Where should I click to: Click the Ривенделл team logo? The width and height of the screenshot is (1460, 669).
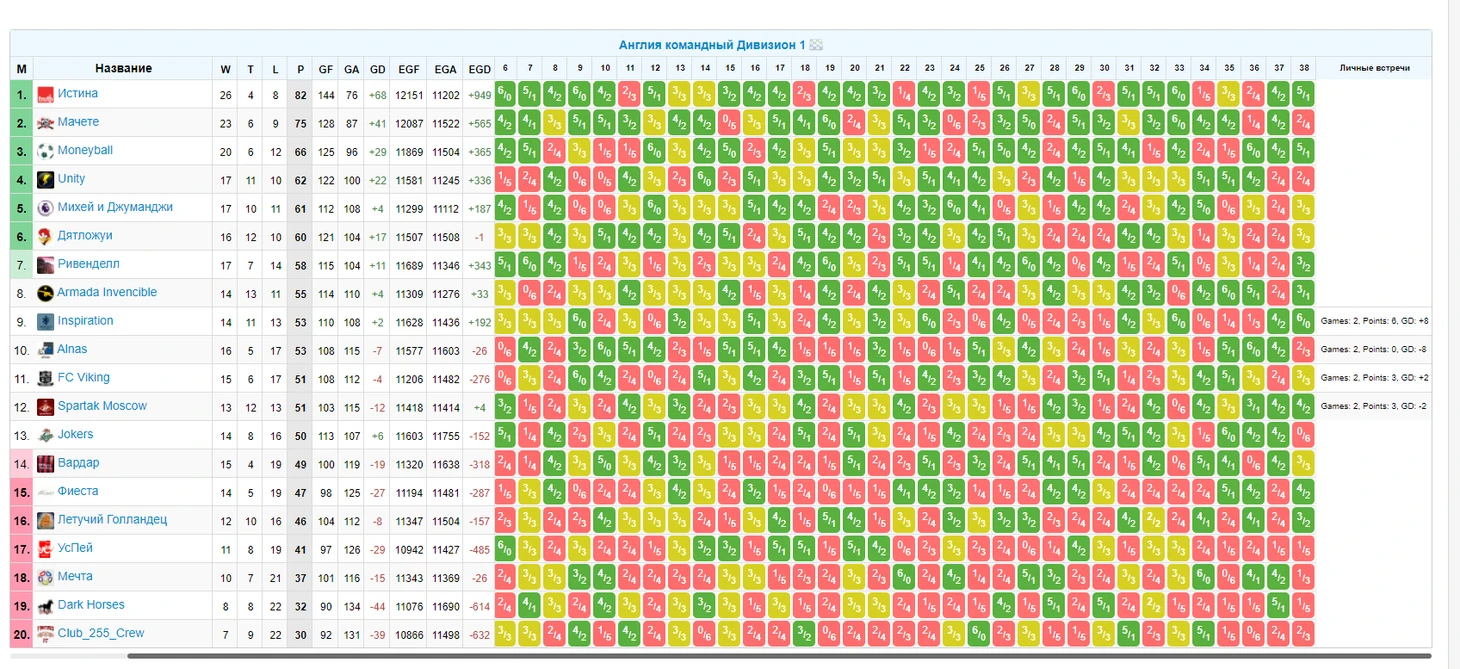click(x=45, y=265)
